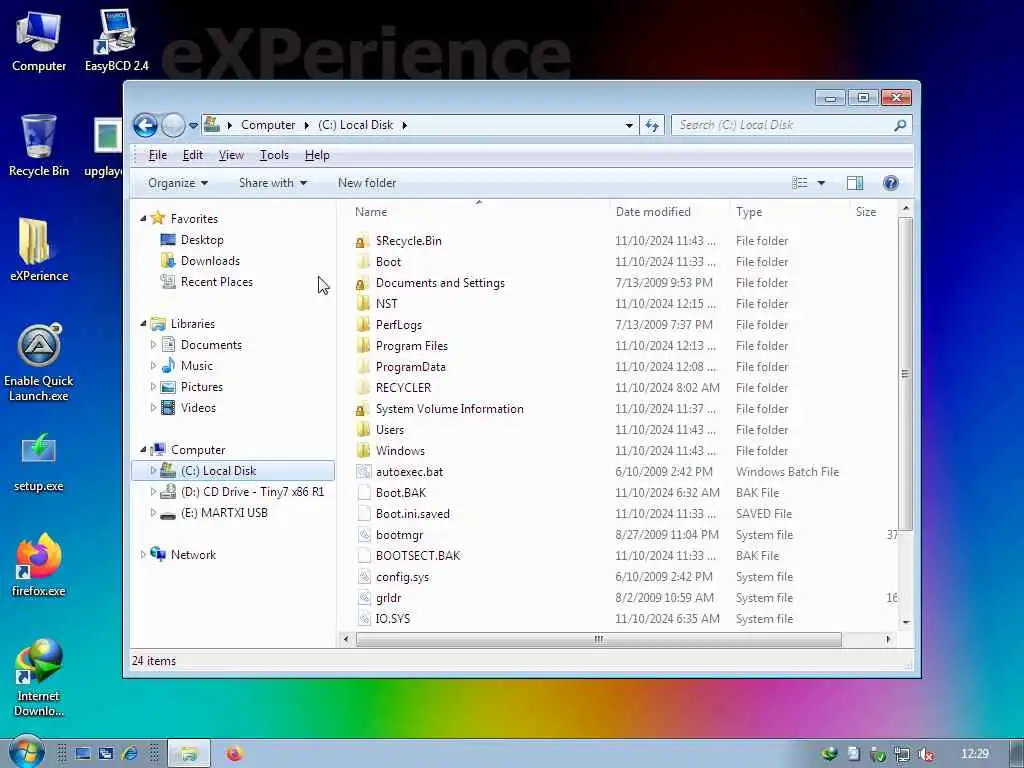1024x768 pixels.
Task: Click the search magnifier icon
Action: coord(900,125)
